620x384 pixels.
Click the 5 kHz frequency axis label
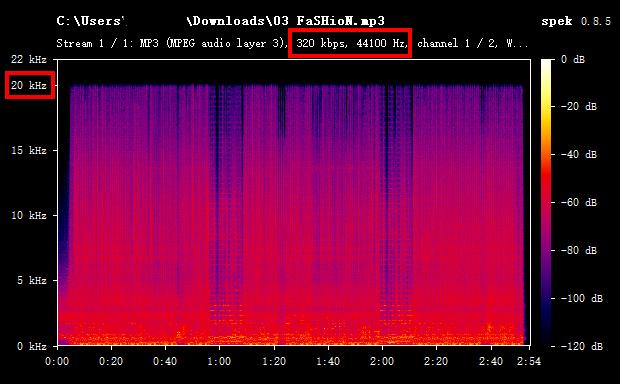point(32,280)
